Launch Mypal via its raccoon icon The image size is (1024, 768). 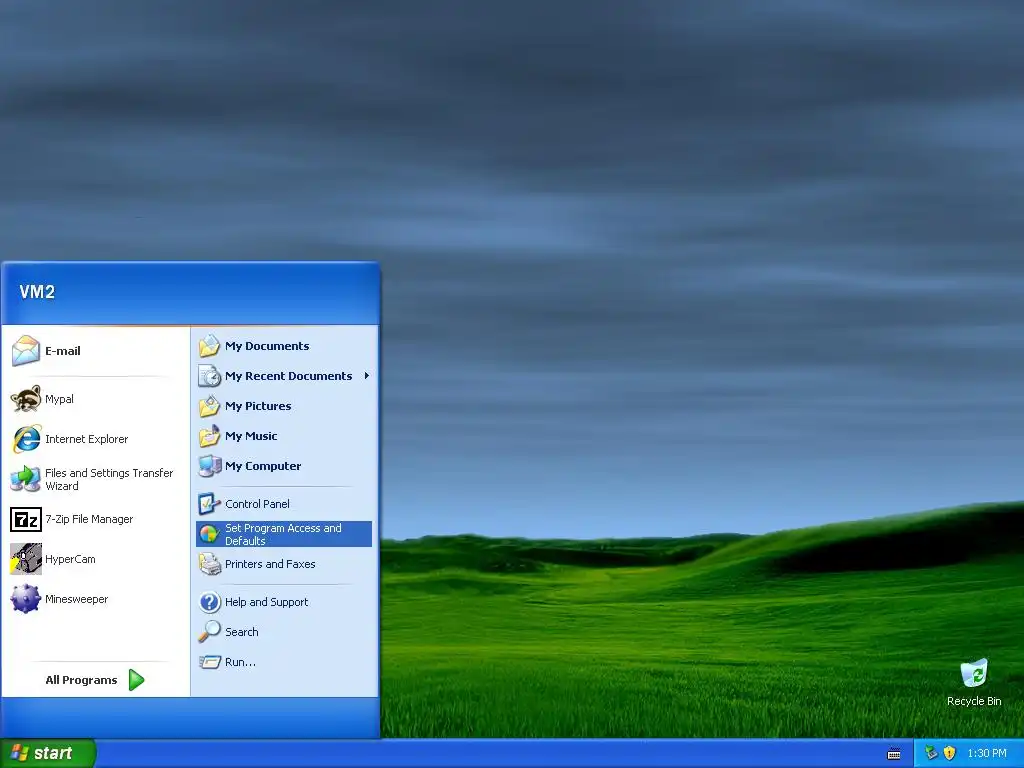(25, 399)
